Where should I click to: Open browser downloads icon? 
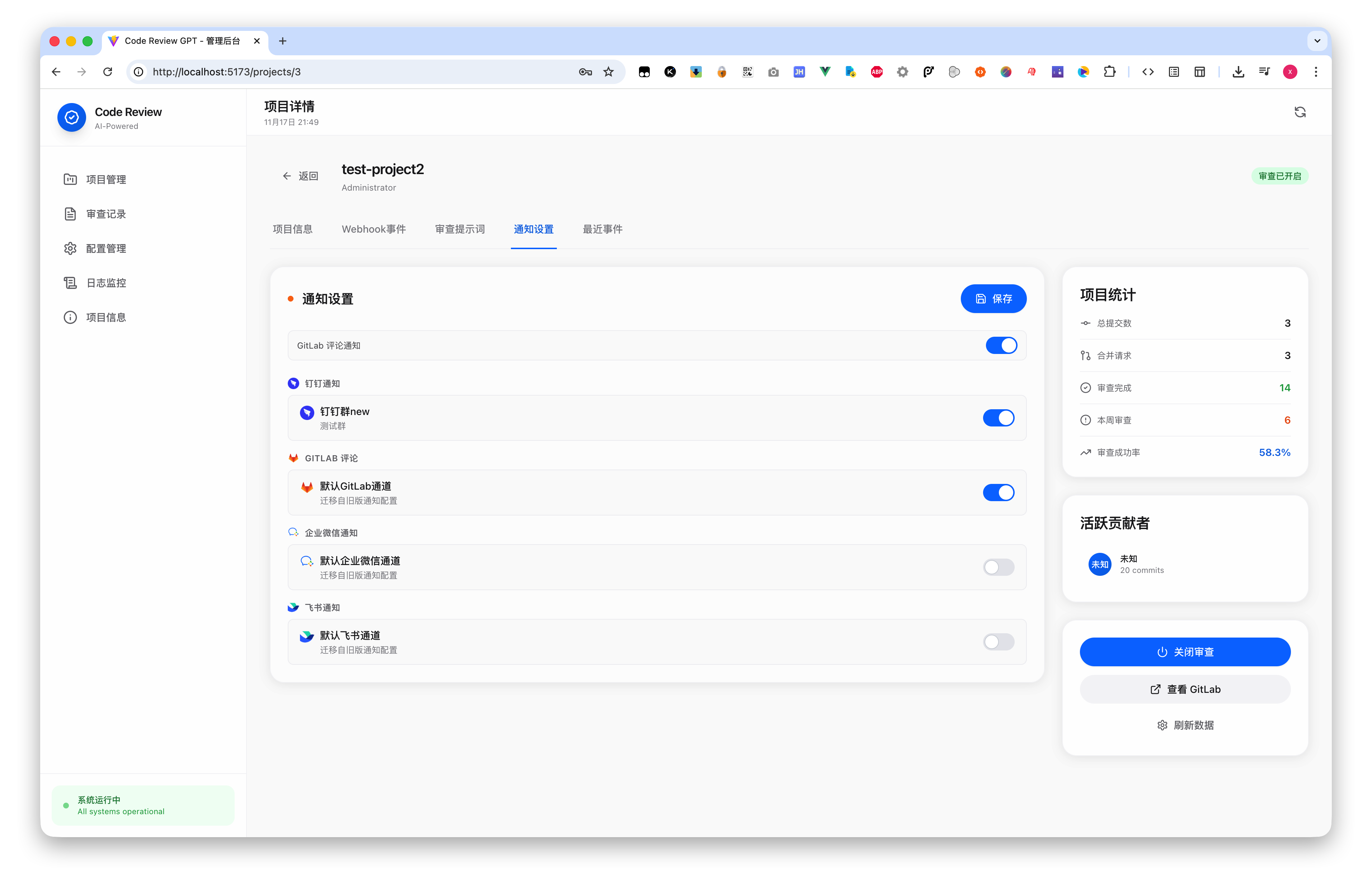(1238, 72)
